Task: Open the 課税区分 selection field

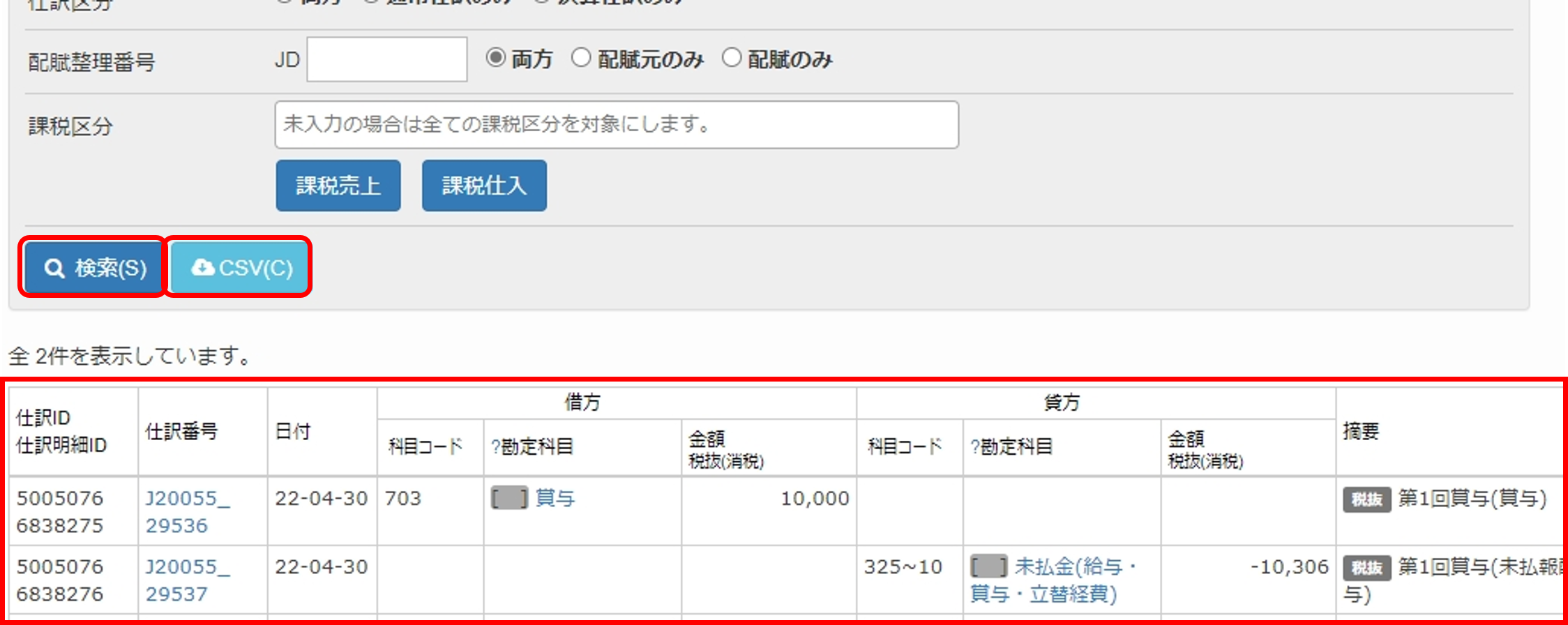Action: pyautogui.click(x=616, y=125)
